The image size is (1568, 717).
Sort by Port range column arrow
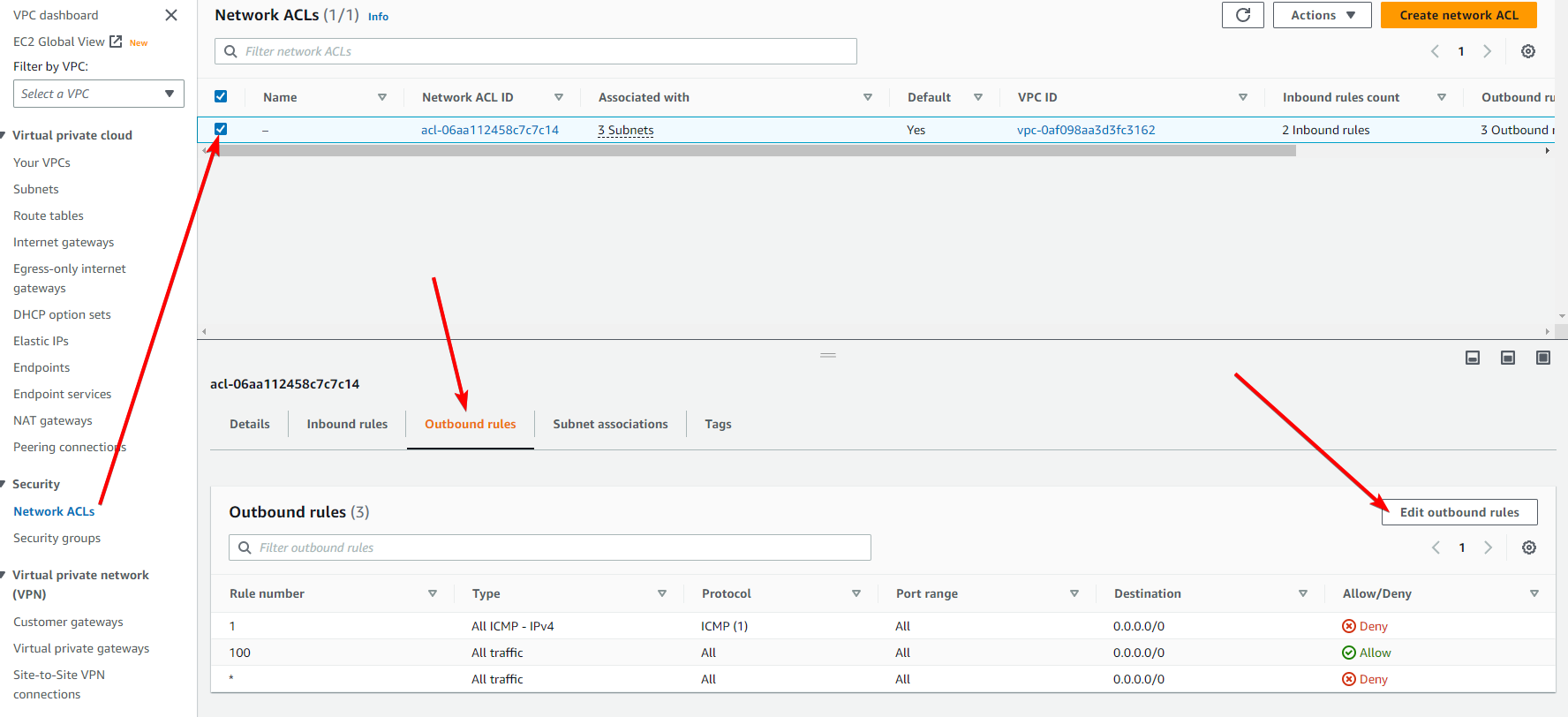[x=1074, y=593]
